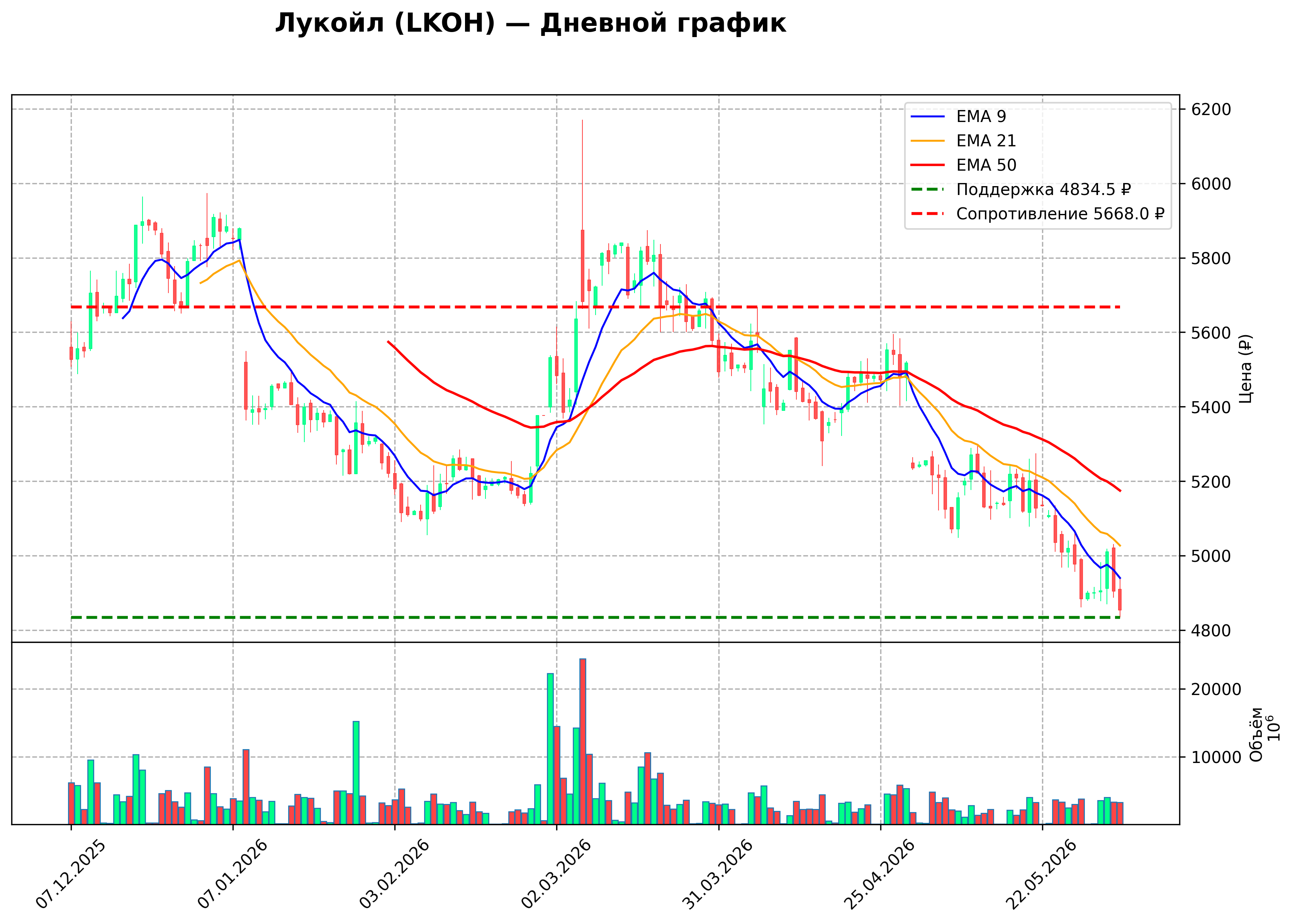Screen dimensions: 1295x924
Task: Click the price axis tick "6000"
Action: click(1211, 184)
